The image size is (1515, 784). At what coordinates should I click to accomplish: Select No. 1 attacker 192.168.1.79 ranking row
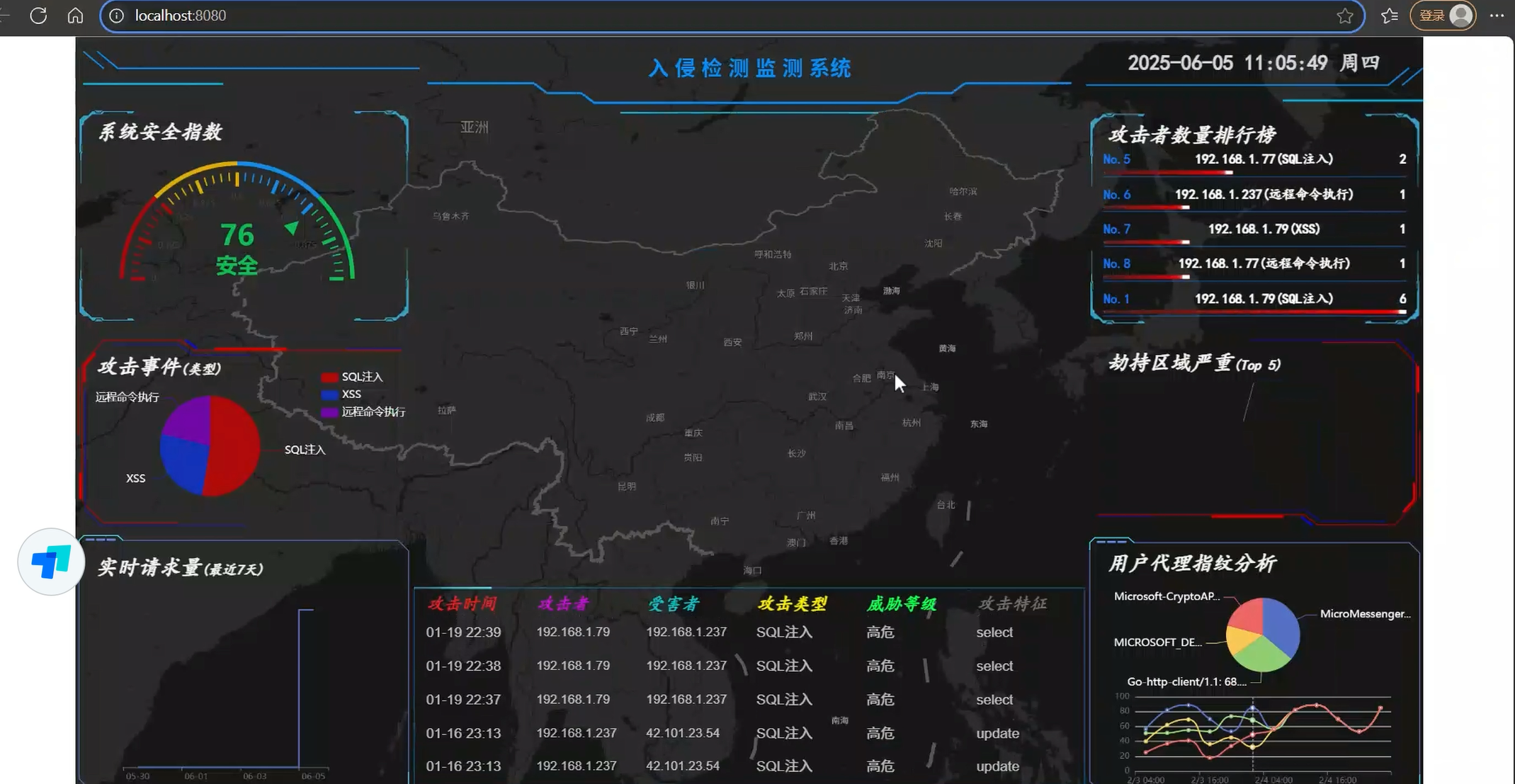tap(1263, 299)
